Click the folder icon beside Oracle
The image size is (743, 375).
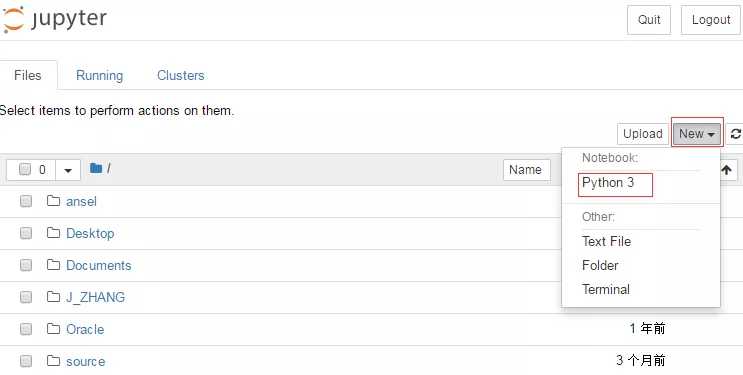coord(53,329)
